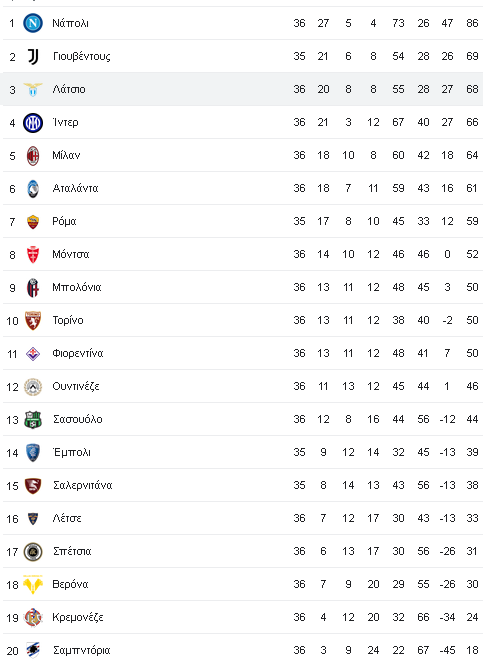Viewport: 483px width, 666px height.
Task: Select the Lazio eagle crest
Action: point(33,89)
